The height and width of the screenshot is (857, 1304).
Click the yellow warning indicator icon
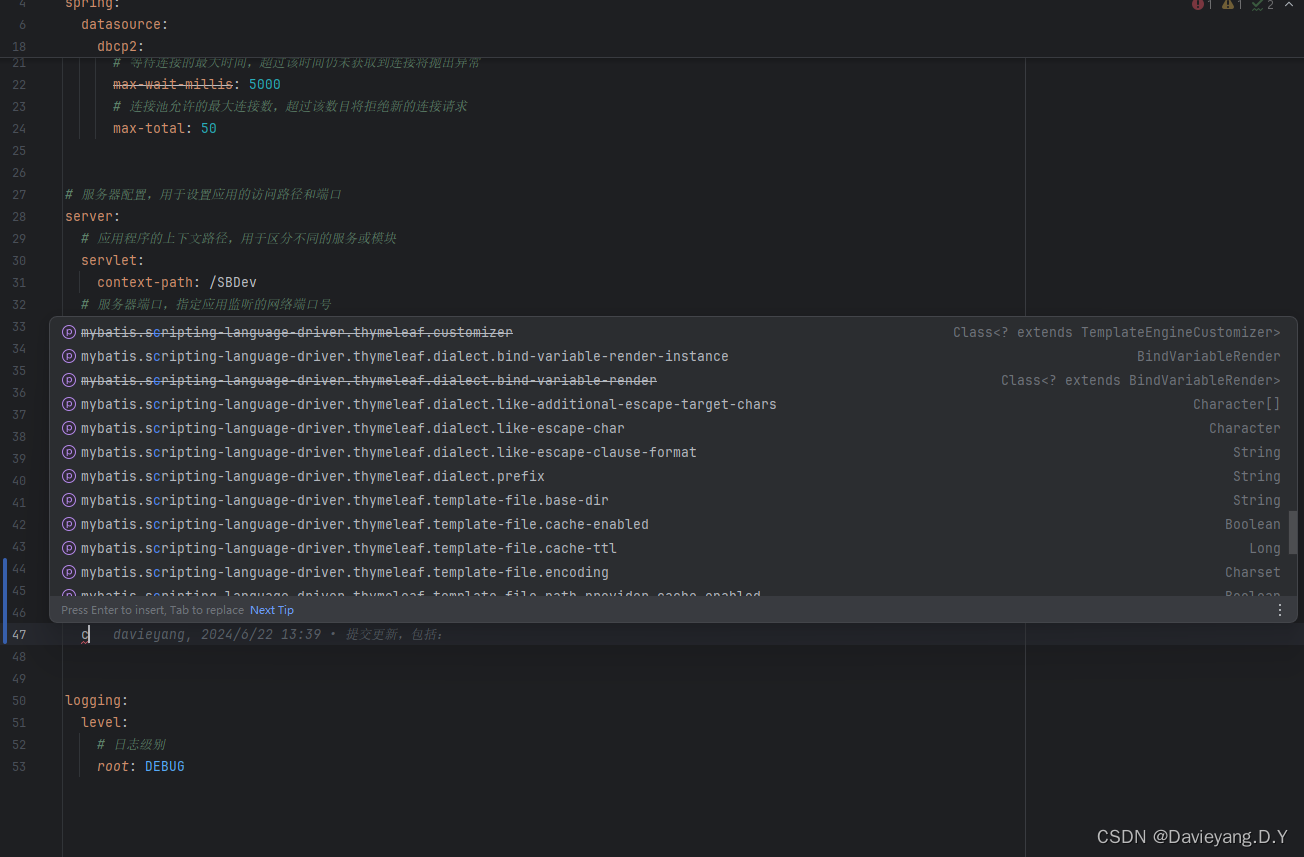coord(1228,5)
